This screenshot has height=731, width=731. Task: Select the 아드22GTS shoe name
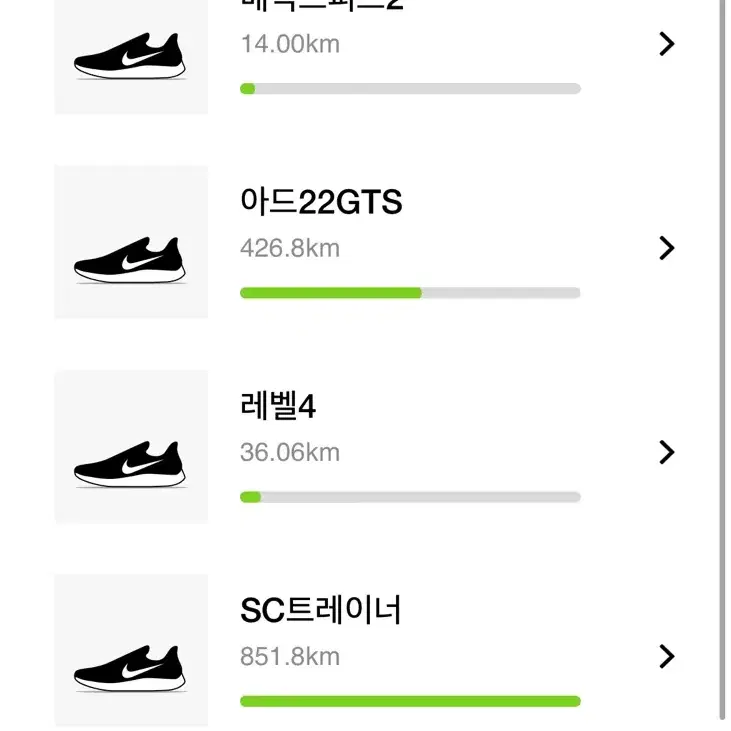click(x=321, y=202)
